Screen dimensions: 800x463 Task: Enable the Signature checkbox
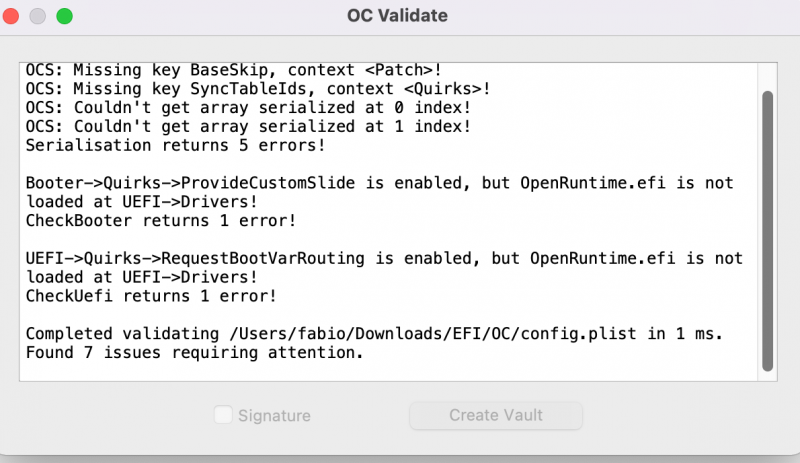click(x=224, y=415)
